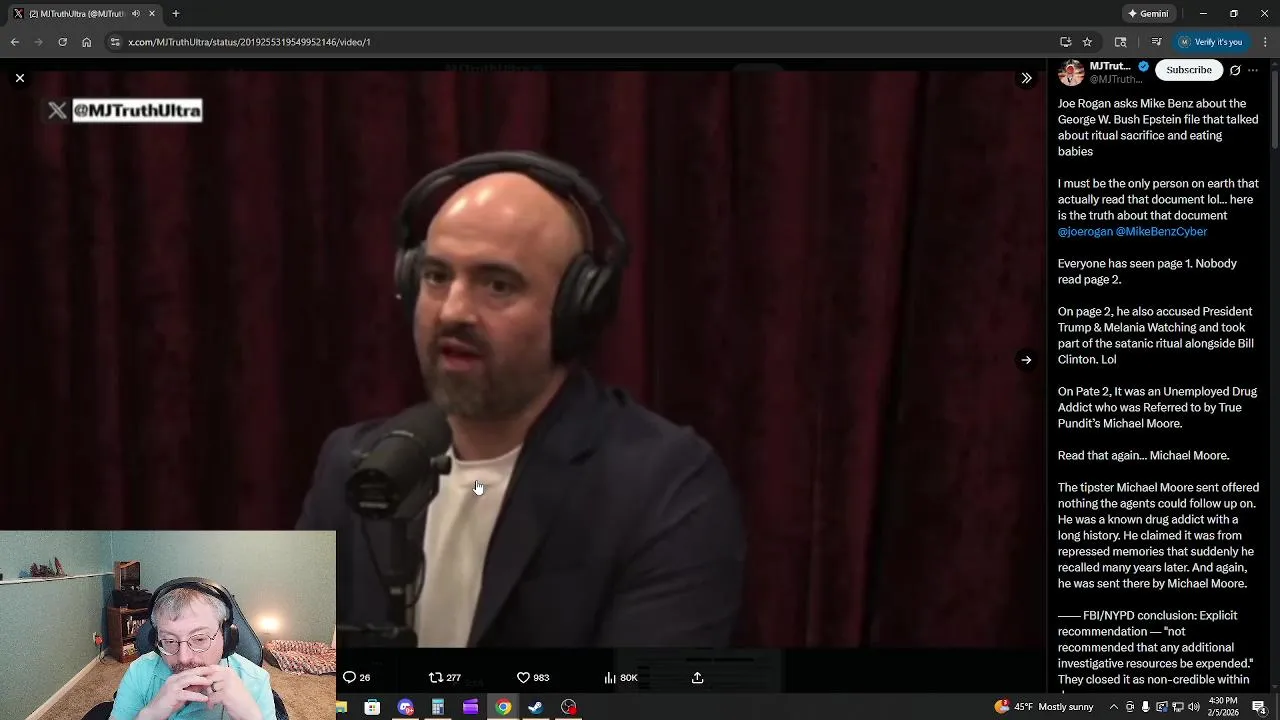Install app icon in address bar
Image resolution: width=1280 pixels, height=720 pixels.
click(x=1066, y=42)
